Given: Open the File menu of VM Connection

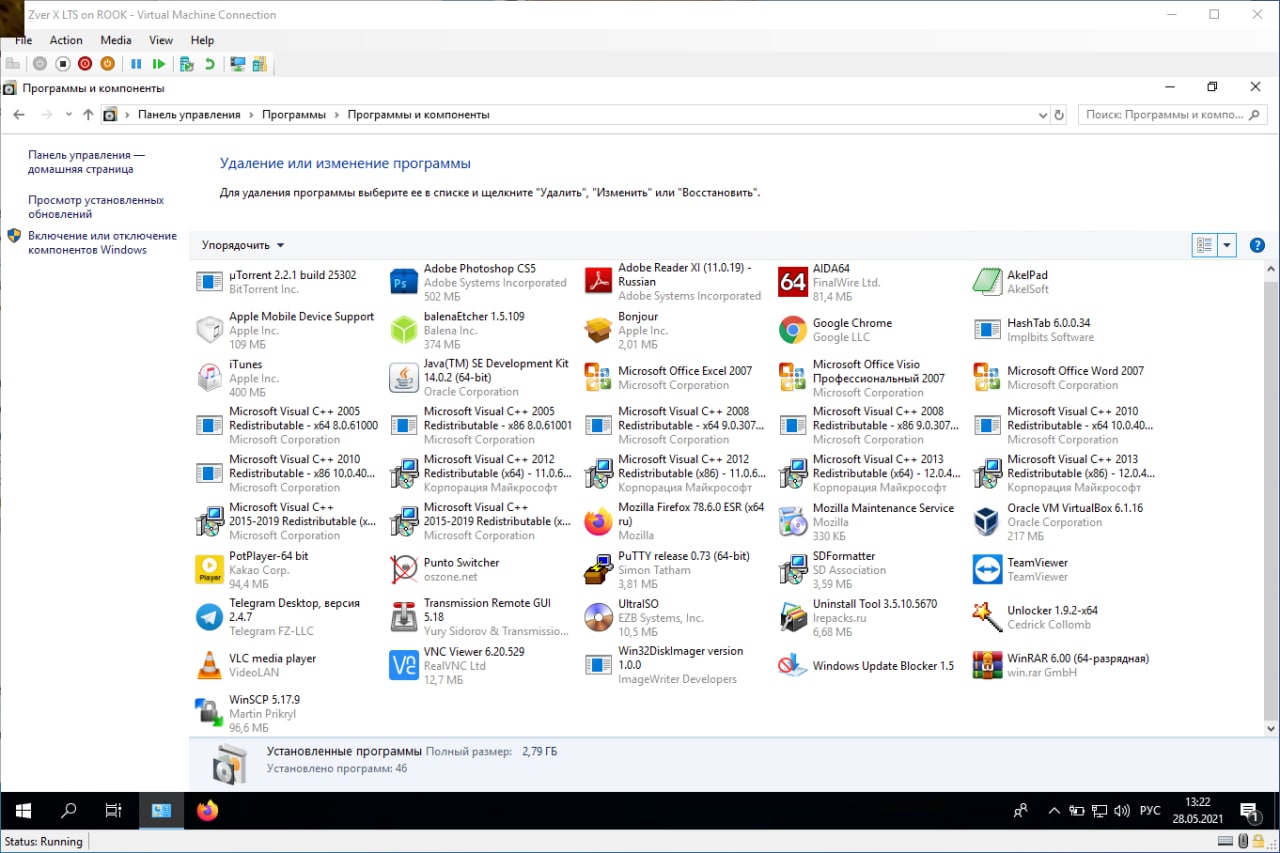Looking at the screenshot, I should point(24,40).
